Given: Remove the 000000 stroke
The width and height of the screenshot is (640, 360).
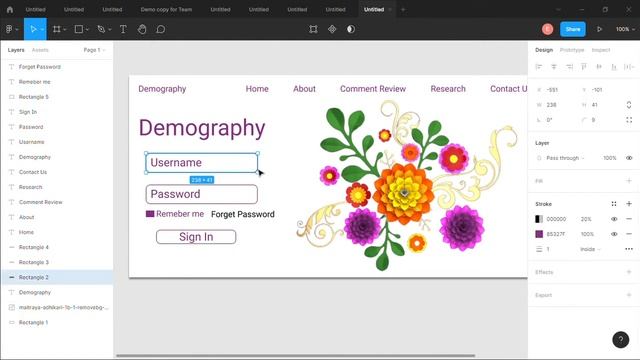Looking at the screenshot, I should point(629,219).
